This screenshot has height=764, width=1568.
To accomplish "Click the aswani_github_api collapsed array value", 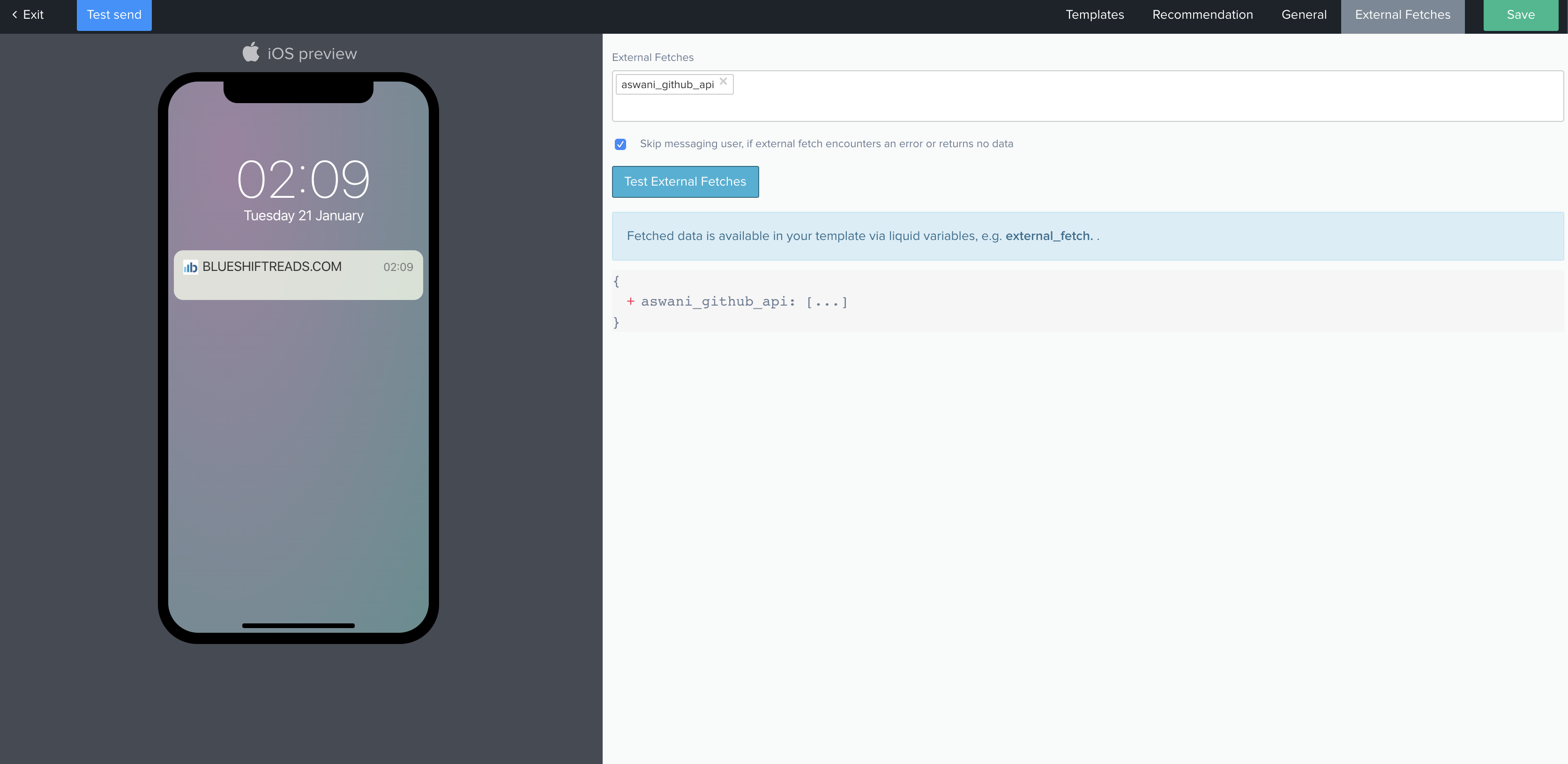I will click(x=827, y=302).
